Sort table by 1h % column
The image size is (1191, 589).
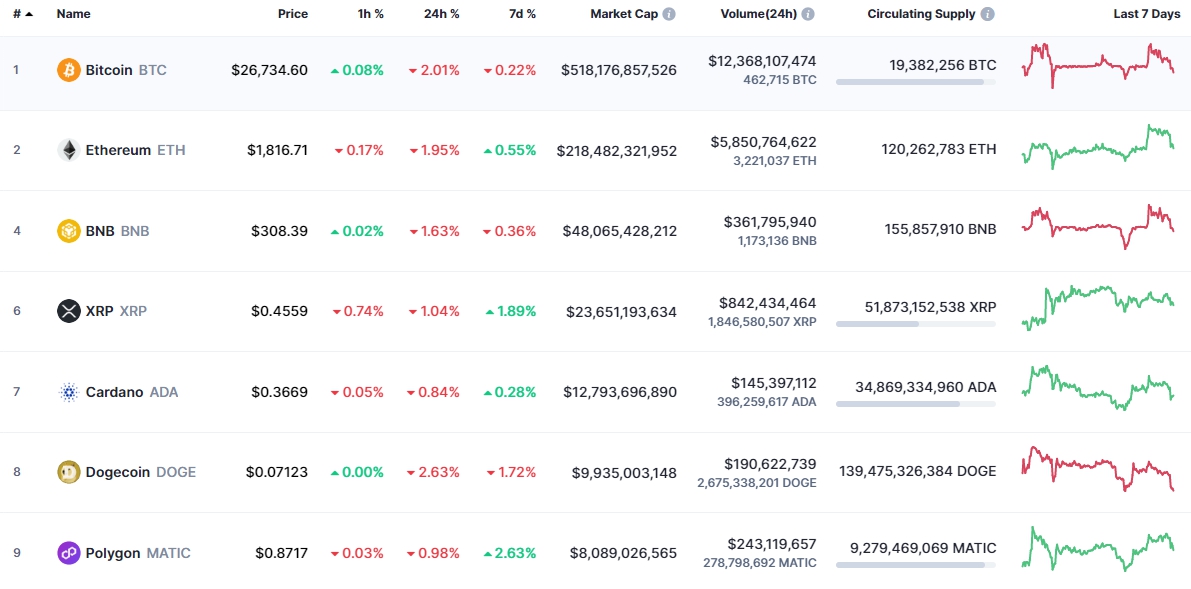click(371, 14)
